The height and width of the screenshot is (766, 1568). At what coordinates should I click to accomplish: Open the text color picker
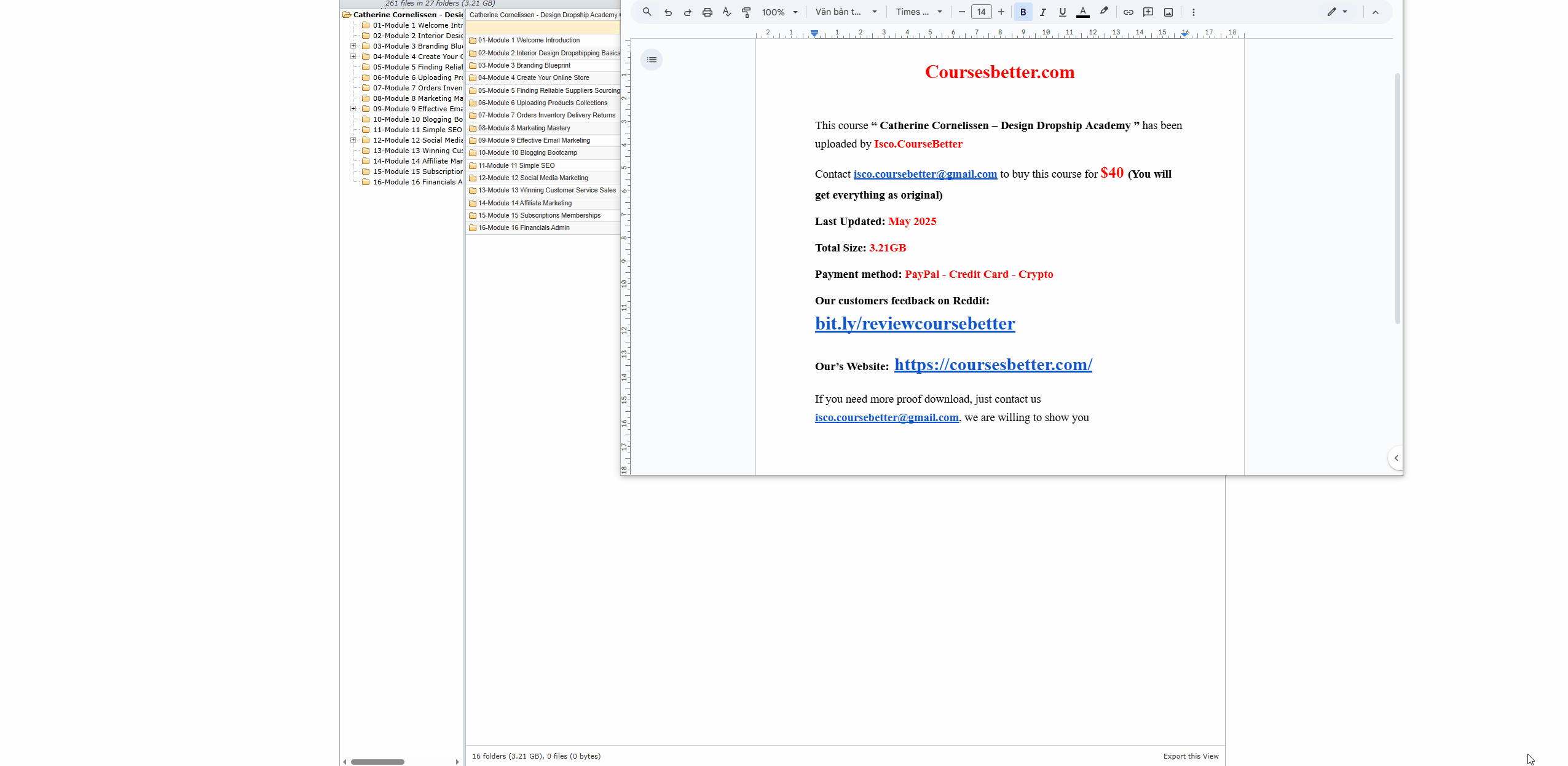click(x=1083, y=12)
